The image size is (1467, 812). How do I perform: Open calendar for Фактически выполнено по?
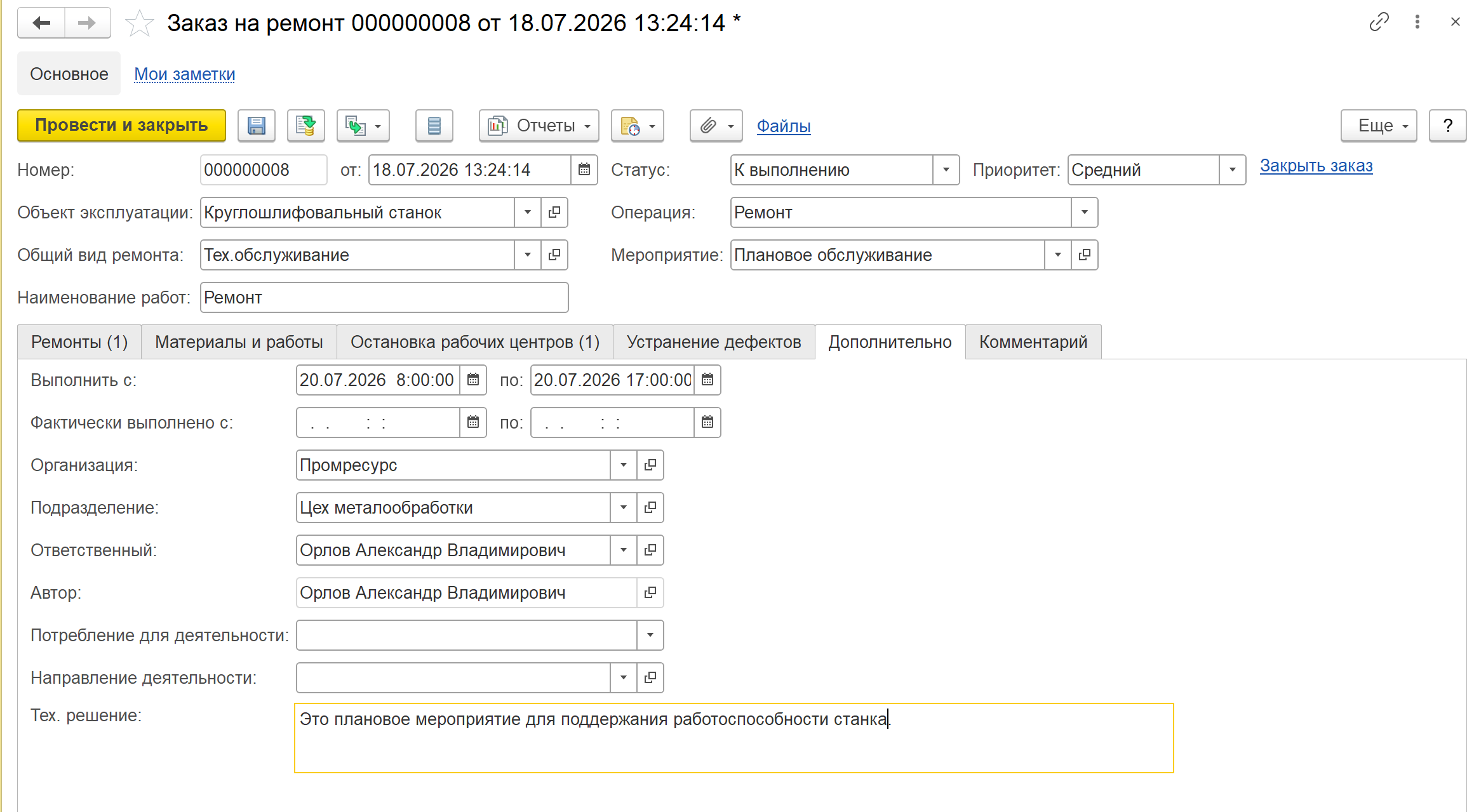(x=707, y=423)
